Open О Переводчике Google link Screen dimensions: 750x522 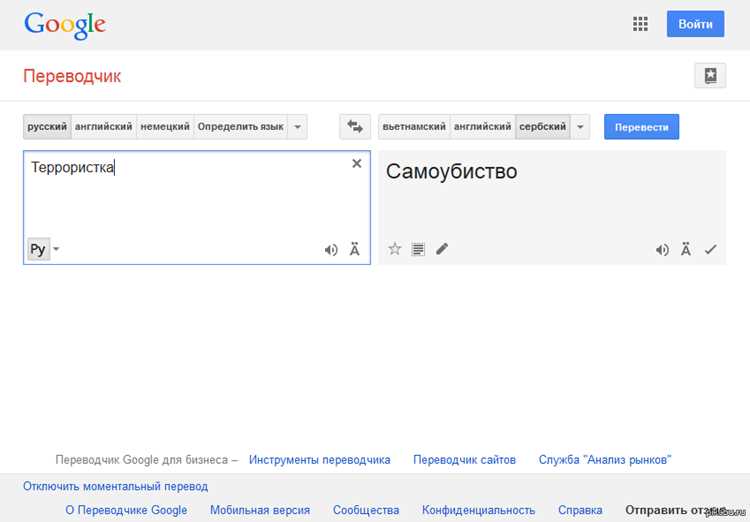tap(126, 510)
